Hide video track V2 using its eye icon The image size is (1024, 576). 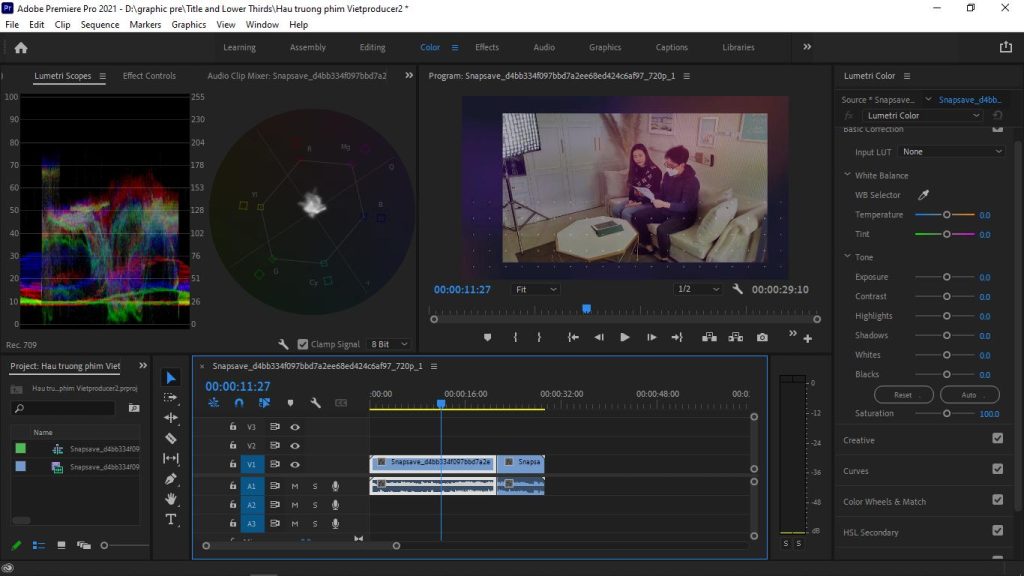tap(294, 444)
